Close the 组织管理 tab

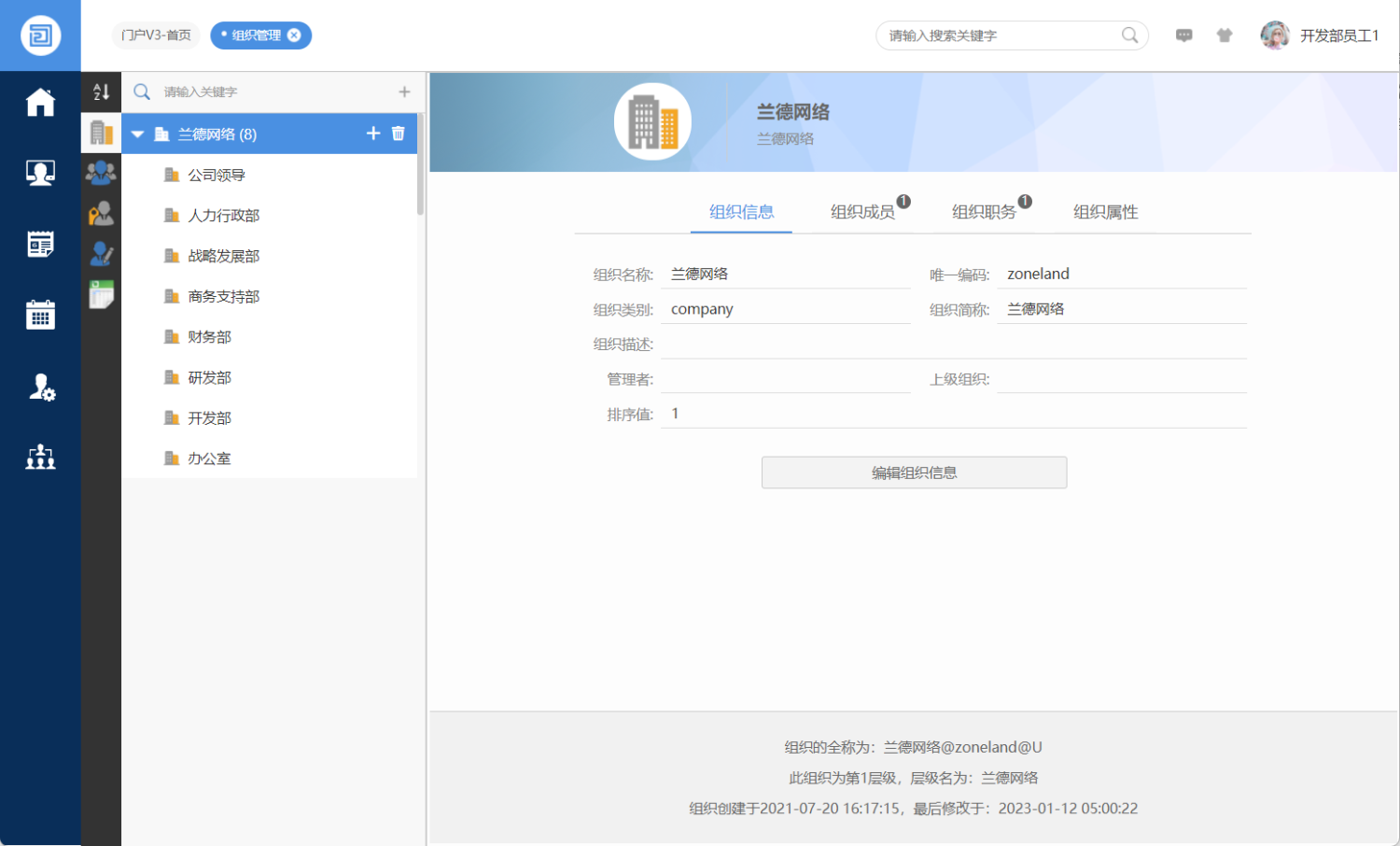294,35
